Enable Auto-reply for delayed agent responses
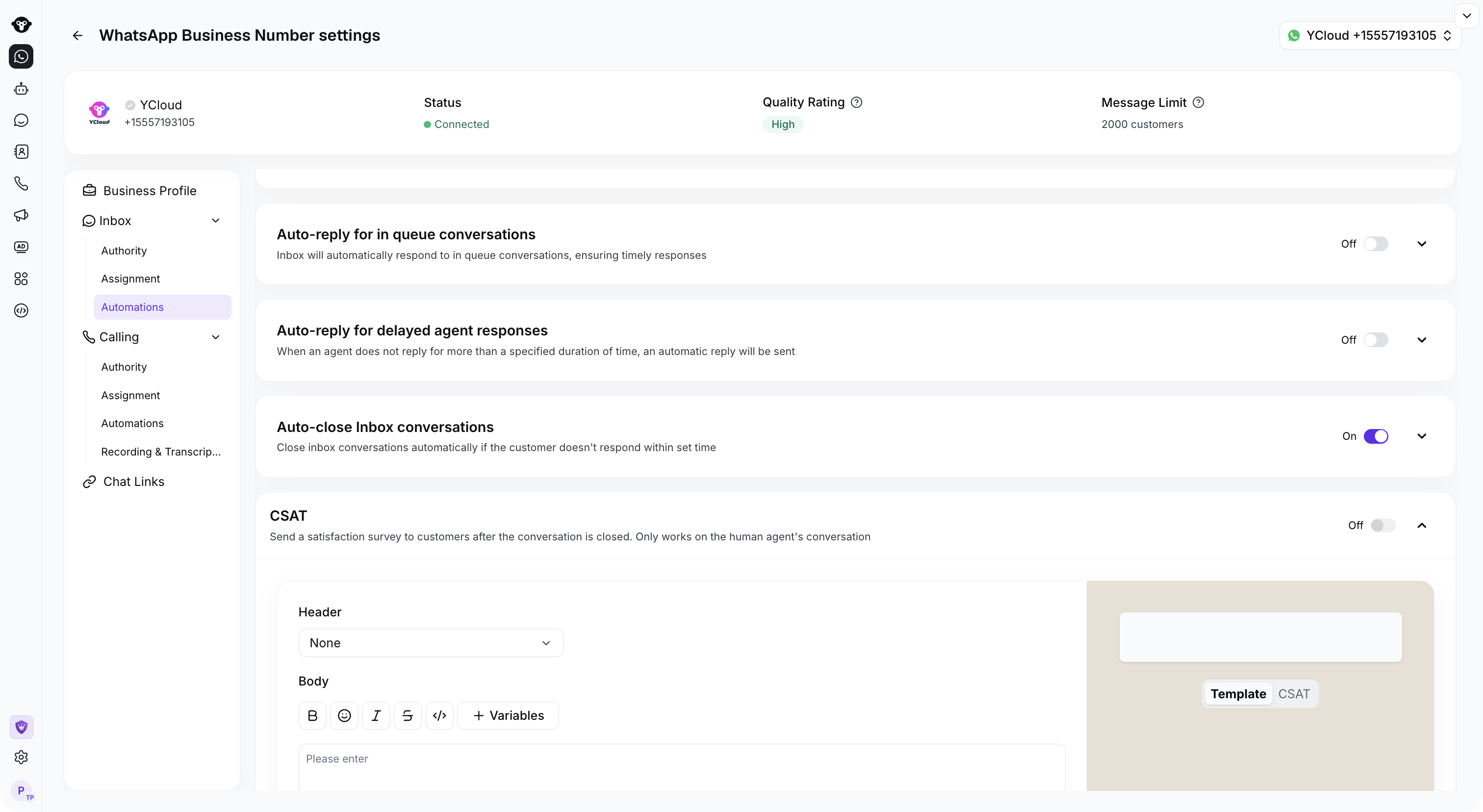This screenshot has height=812, width=1483. [x=1375, y=340]
